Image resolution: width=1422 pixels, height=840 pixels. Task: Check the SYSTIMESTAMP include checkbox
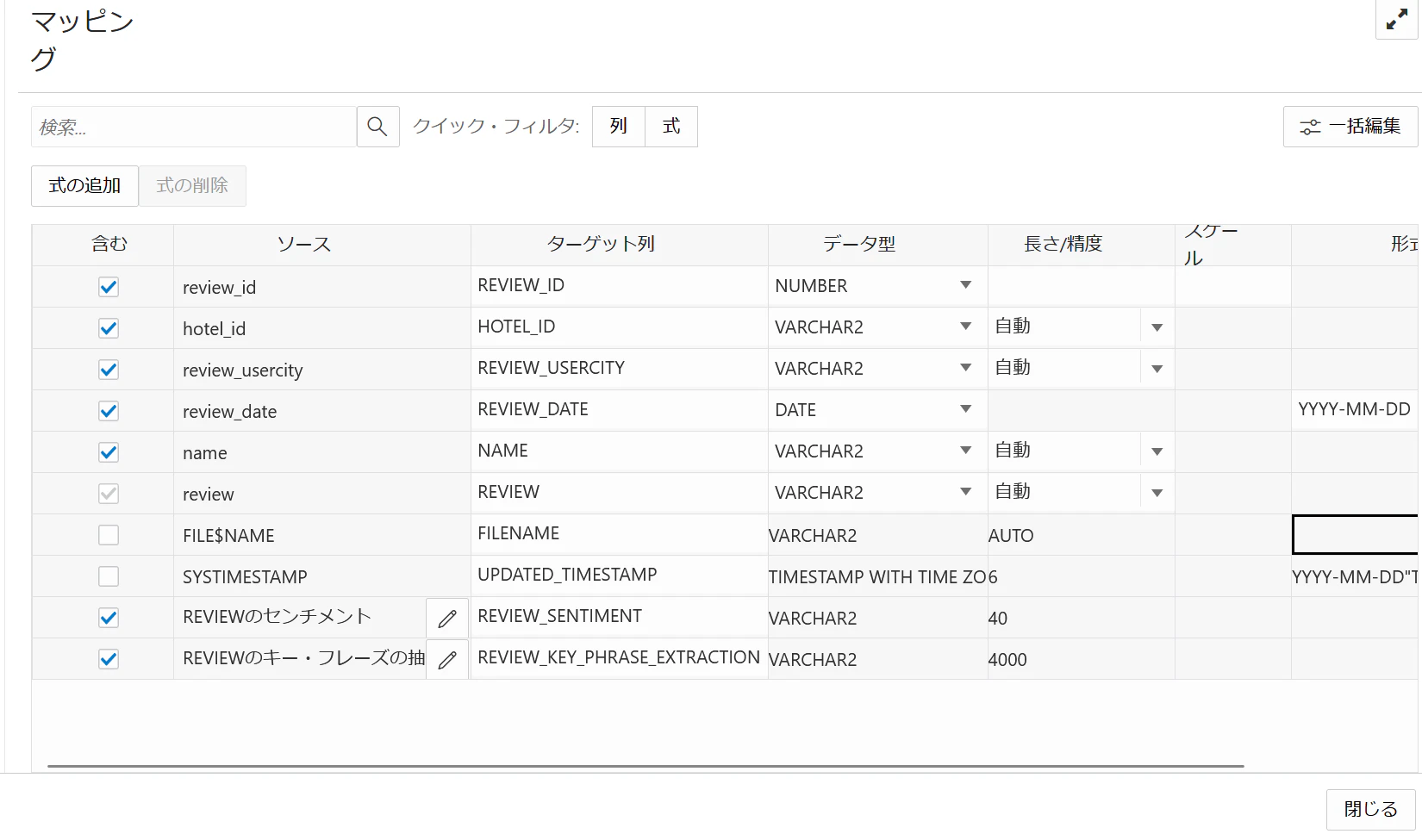pos(109,576)
